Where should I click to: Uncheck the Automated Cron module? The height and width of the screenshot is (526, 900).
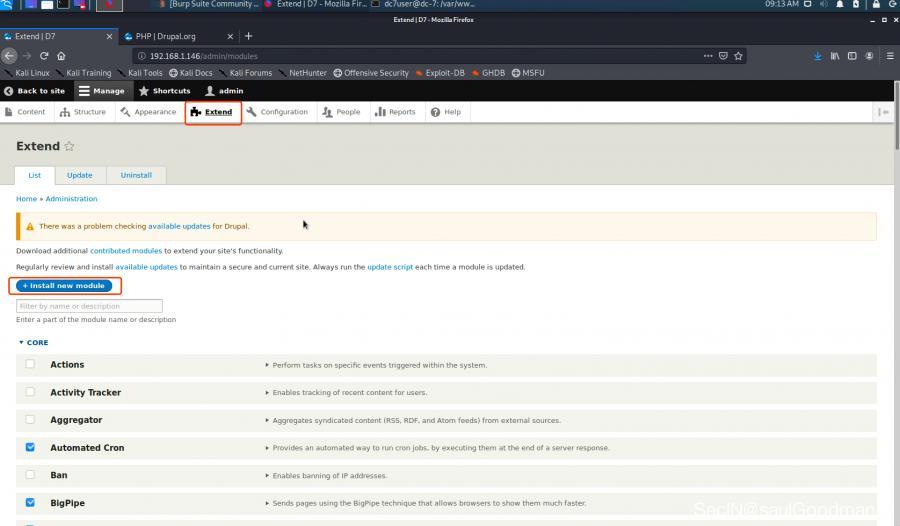[x=30, y=447]
